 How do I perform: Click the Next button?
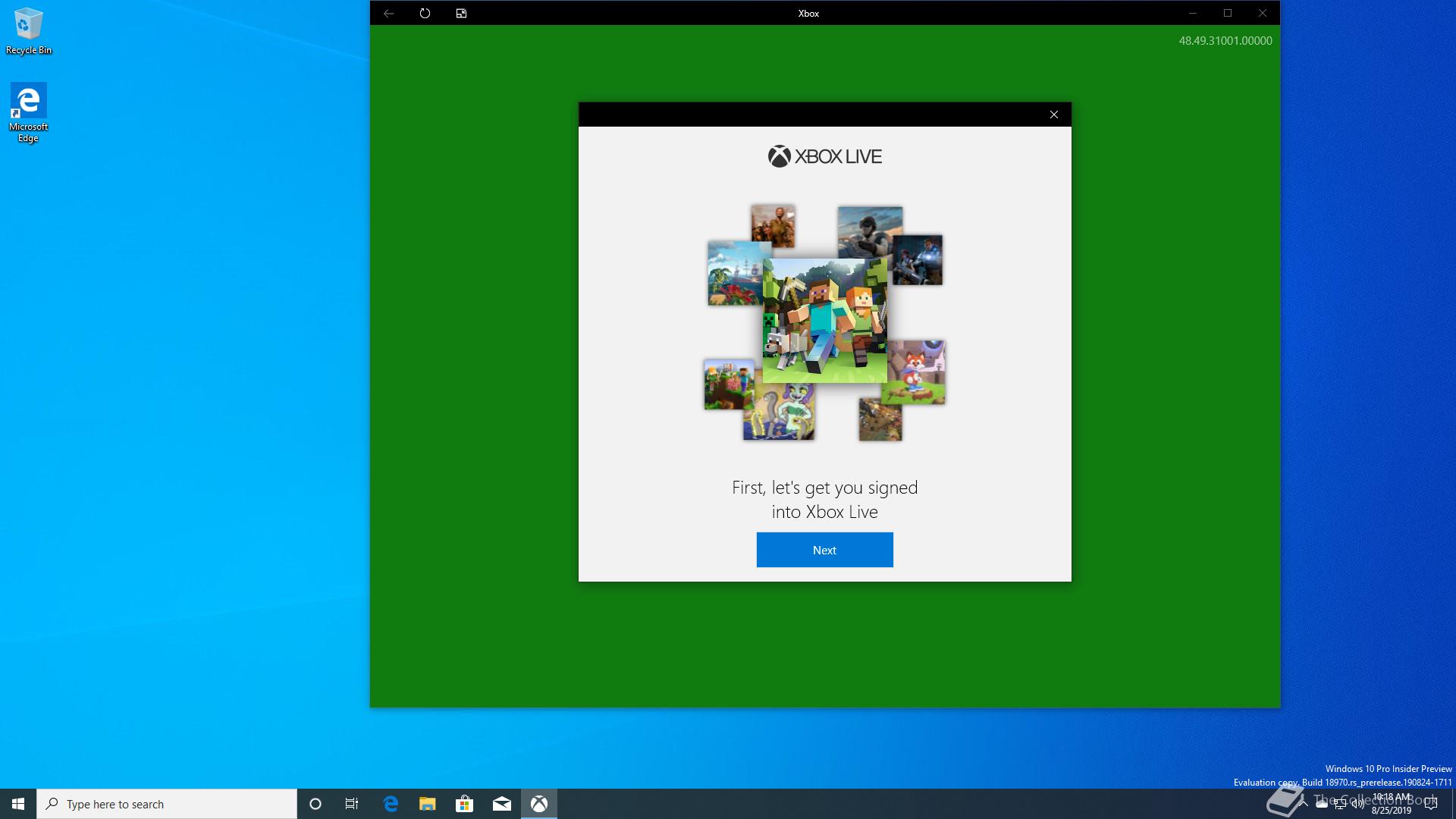tap(824, 550)
